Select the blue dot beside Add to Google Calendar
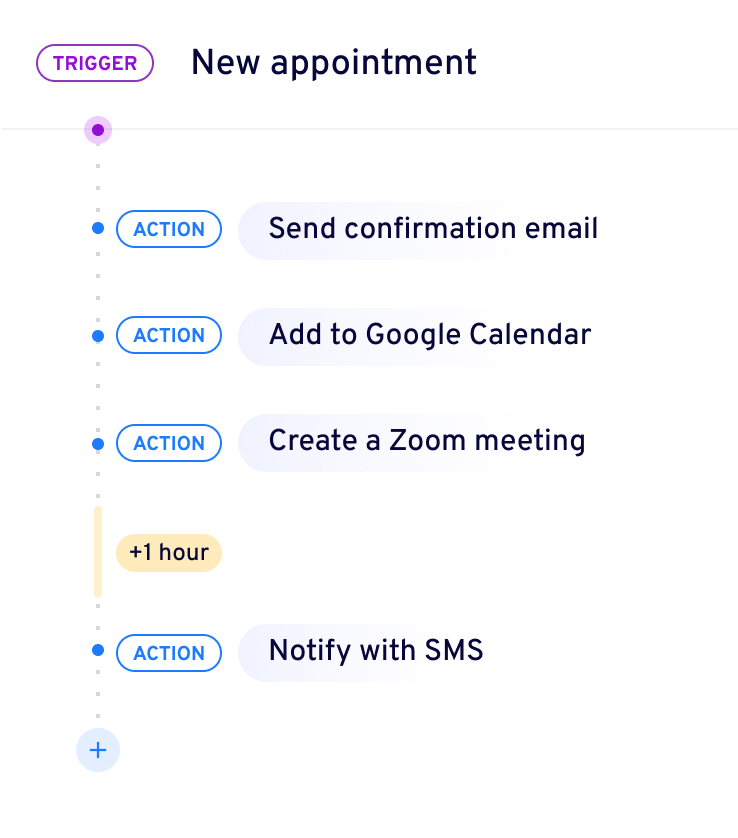 [x=98, y=337]
